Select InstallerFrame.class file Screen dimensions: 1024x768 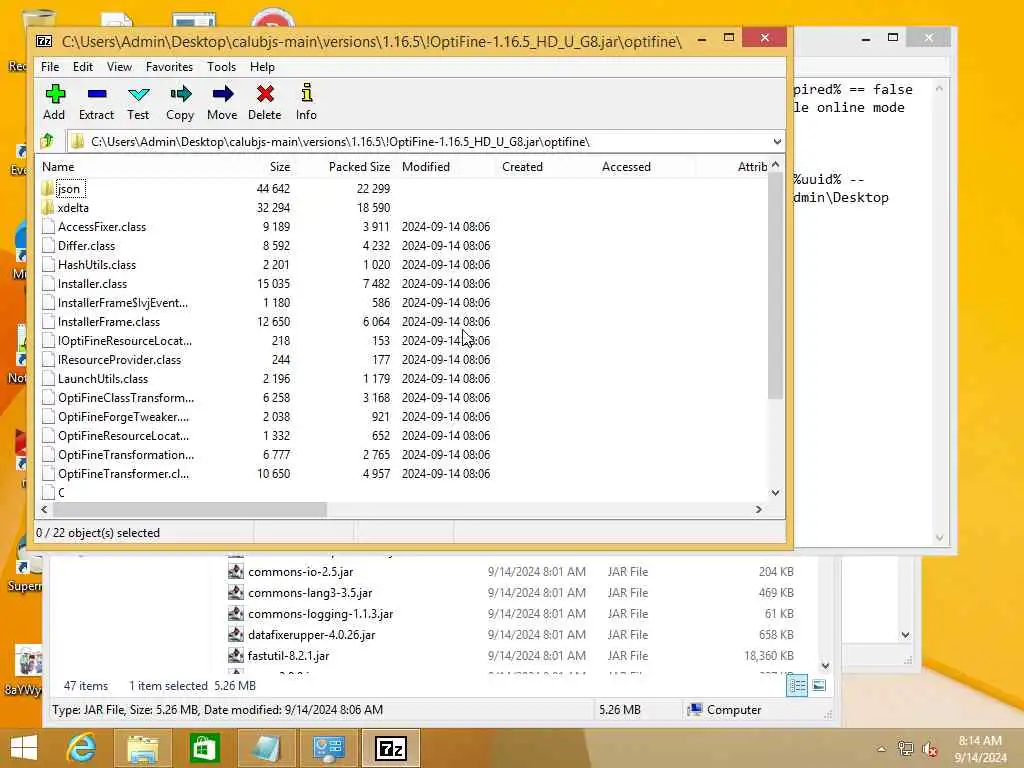(x=108, y=322)
